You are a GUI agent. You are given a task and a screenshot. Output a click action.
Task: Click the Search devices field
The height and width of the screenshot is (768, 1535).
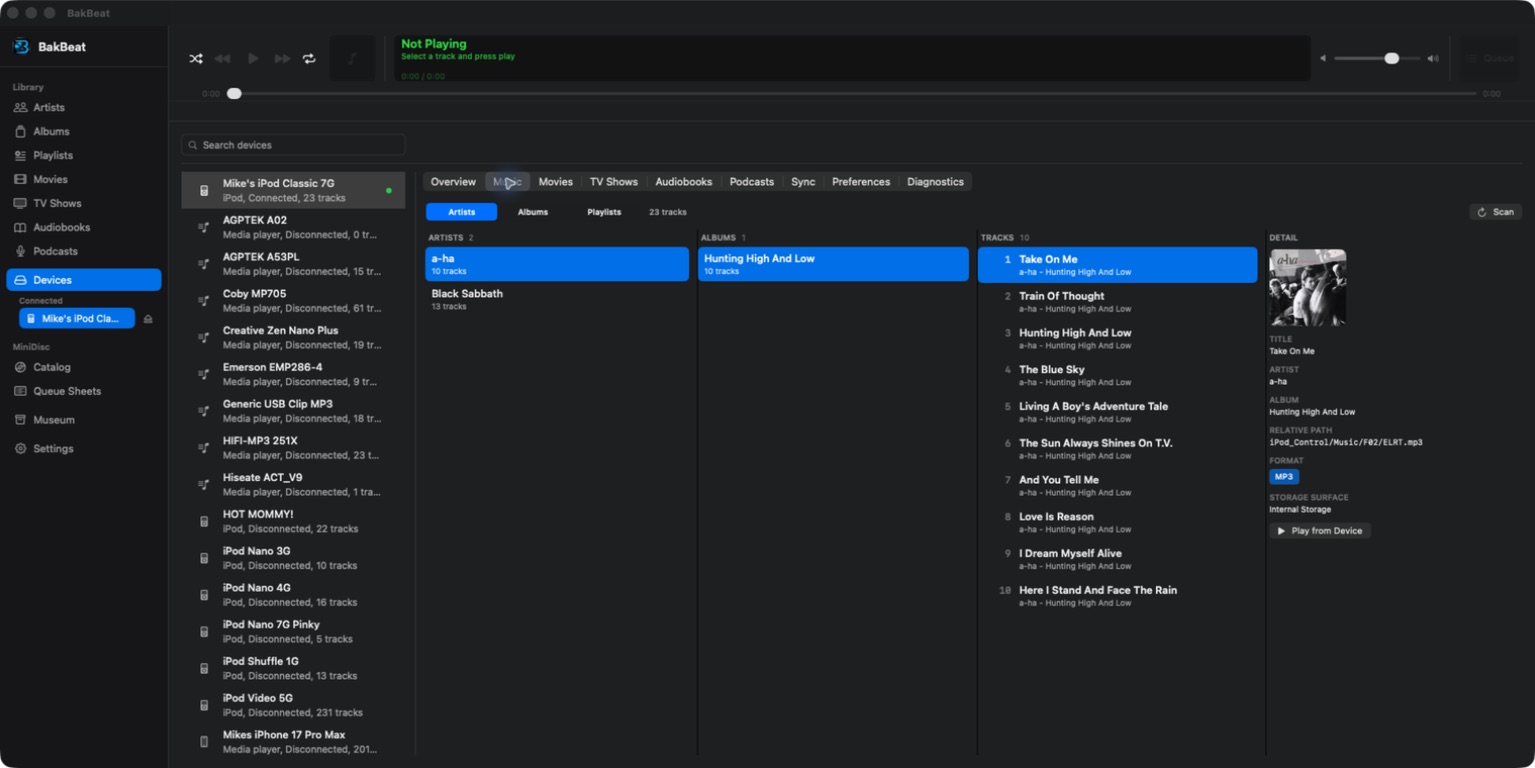click(293, 145)
